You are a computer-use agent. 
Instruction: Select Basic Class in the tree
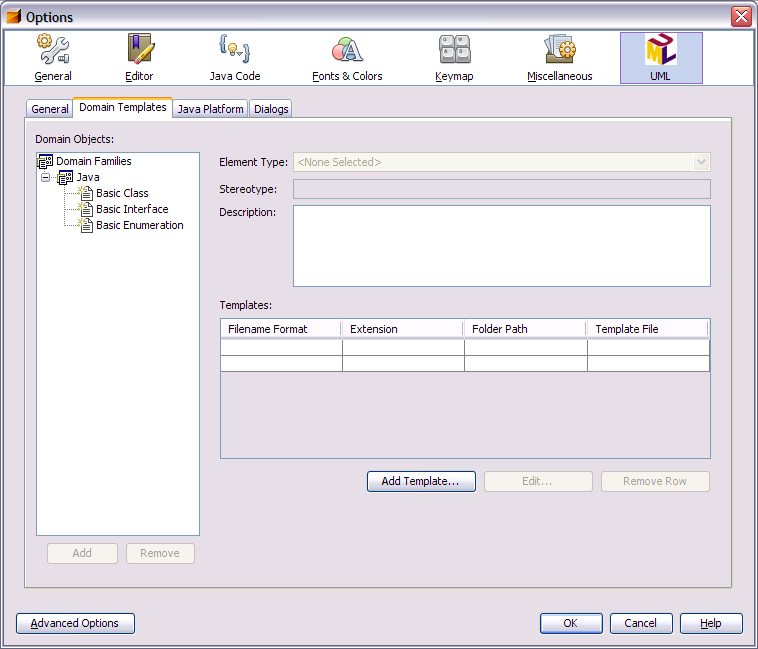[122, 193]
